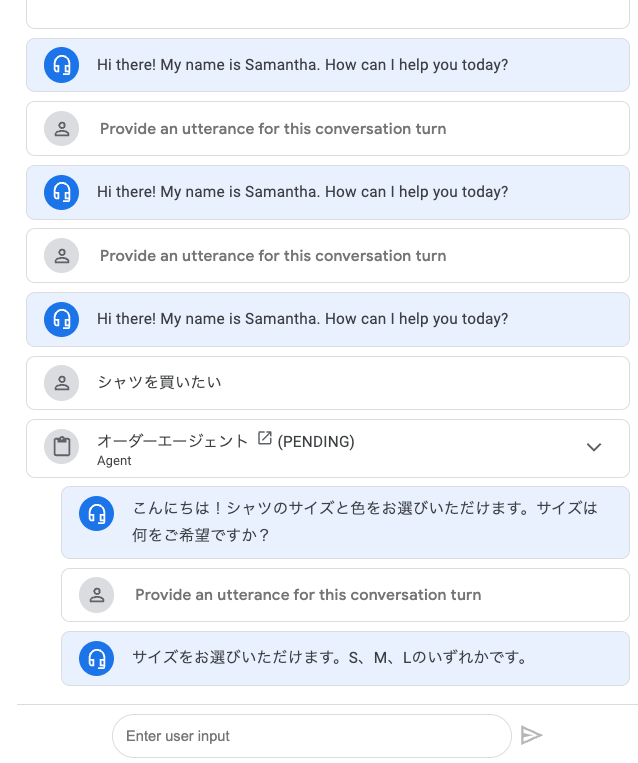Click the Enter user input field
The height and width of the screenshot is (763, 638).
coord(311,736)
